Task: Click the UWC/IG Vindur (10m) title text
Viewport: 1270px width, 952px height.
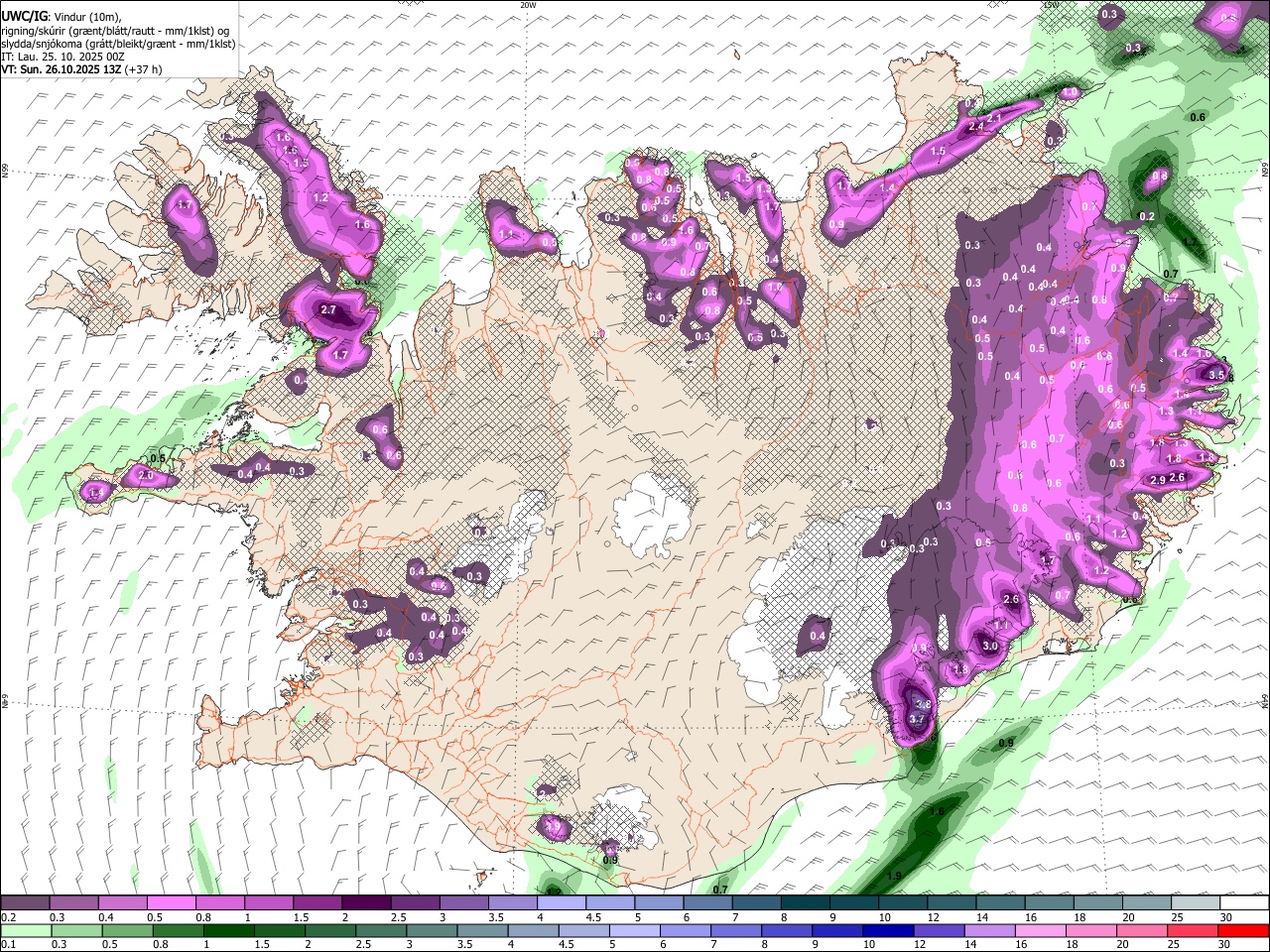Action: tap(62, 17)
